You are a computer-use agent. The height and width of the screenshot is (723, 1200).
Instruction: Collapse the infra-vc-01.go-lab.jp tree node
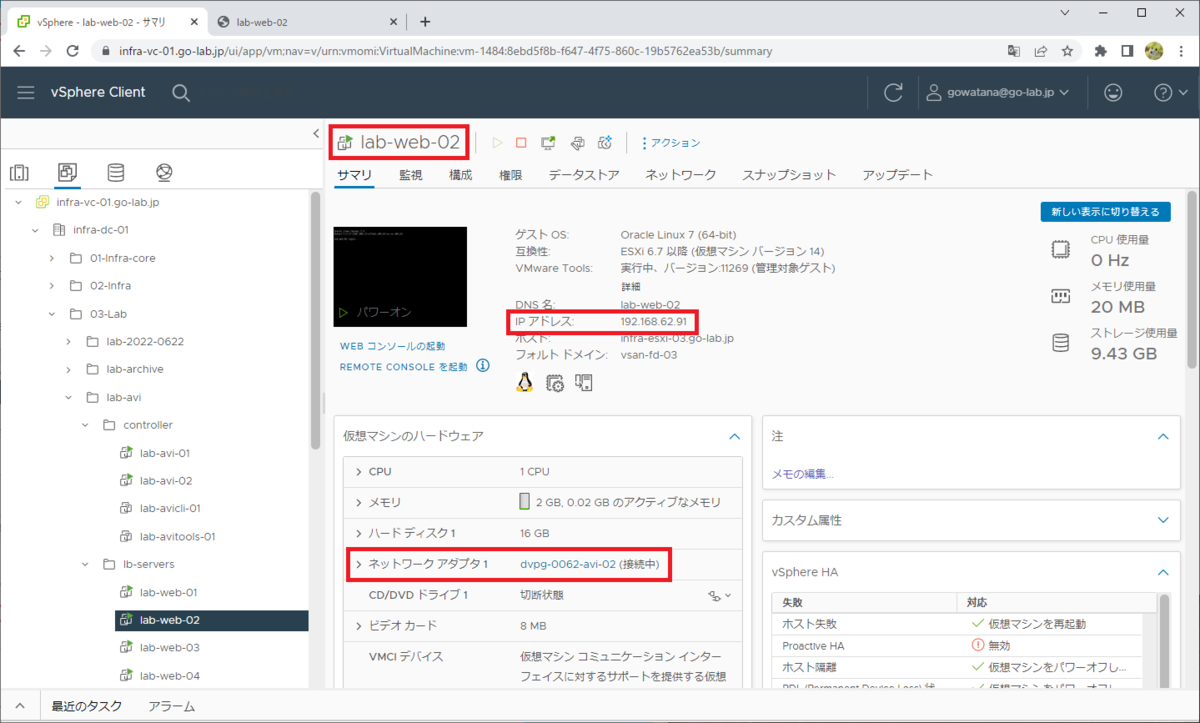pos(18,202)
